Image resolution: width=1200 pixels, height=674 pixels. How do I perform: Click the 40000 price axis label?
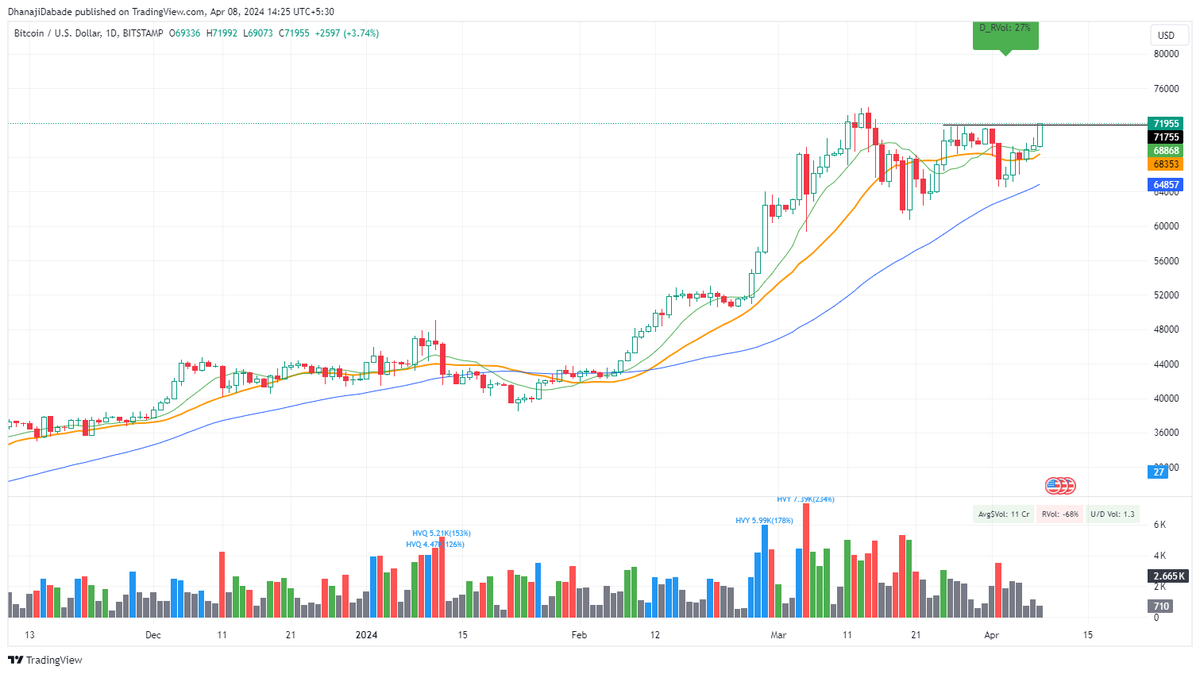tap(1166, 398)
